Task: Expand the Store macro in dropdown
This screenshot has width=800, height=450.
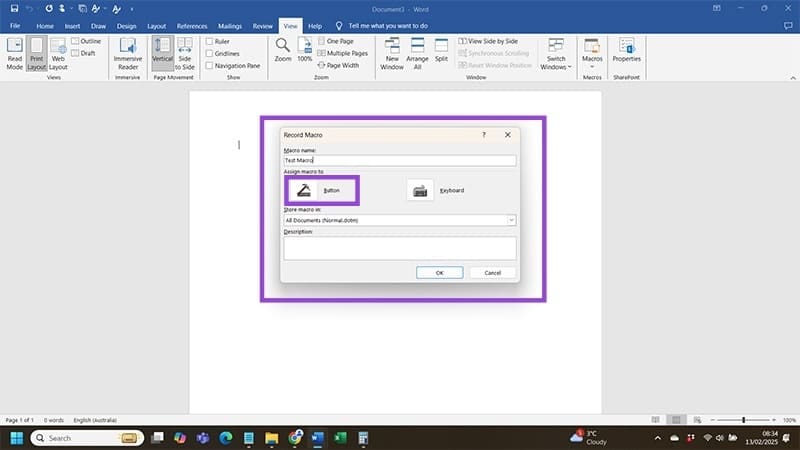Action: (511, 220)
